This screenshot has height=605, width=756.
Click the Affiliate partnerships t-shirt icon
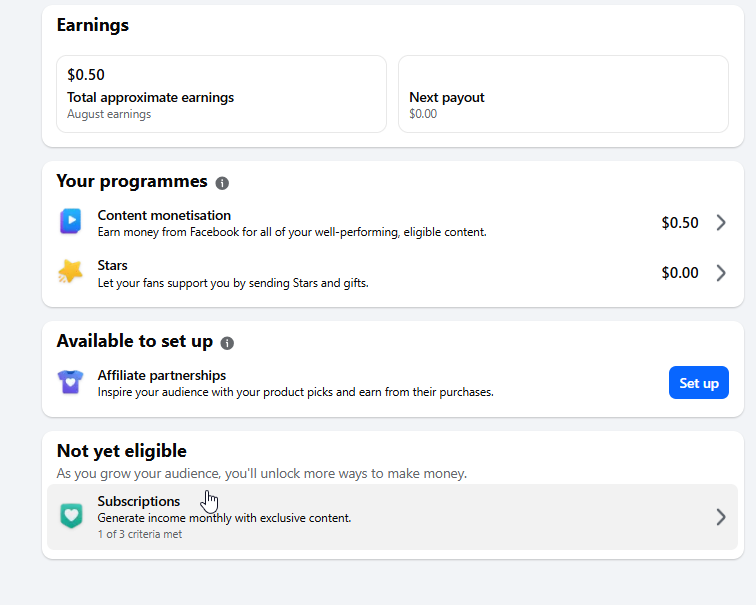pos(70,382)
